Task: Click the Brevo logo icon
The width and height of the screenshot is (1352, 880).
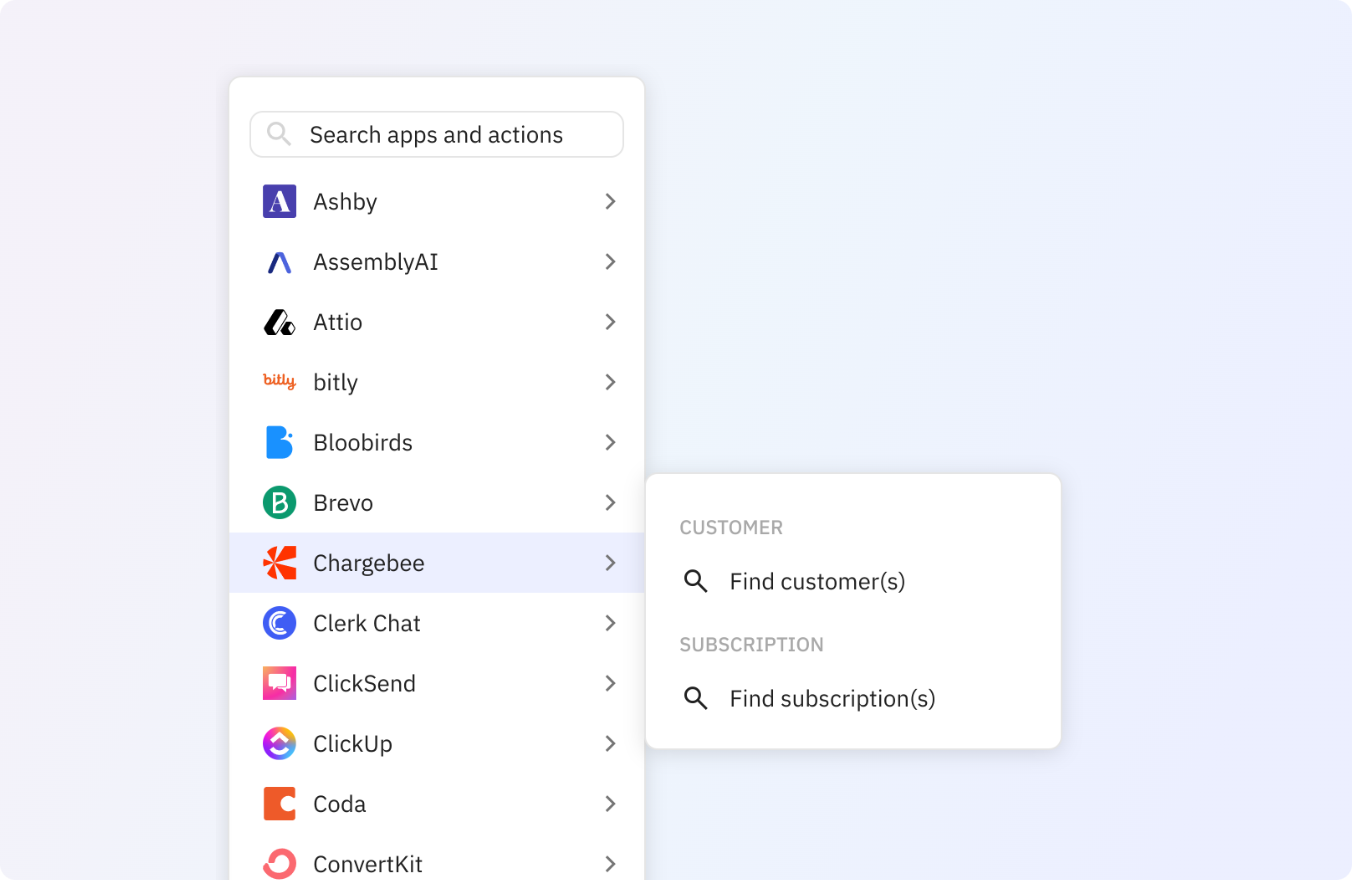Action: click(279, 502)
